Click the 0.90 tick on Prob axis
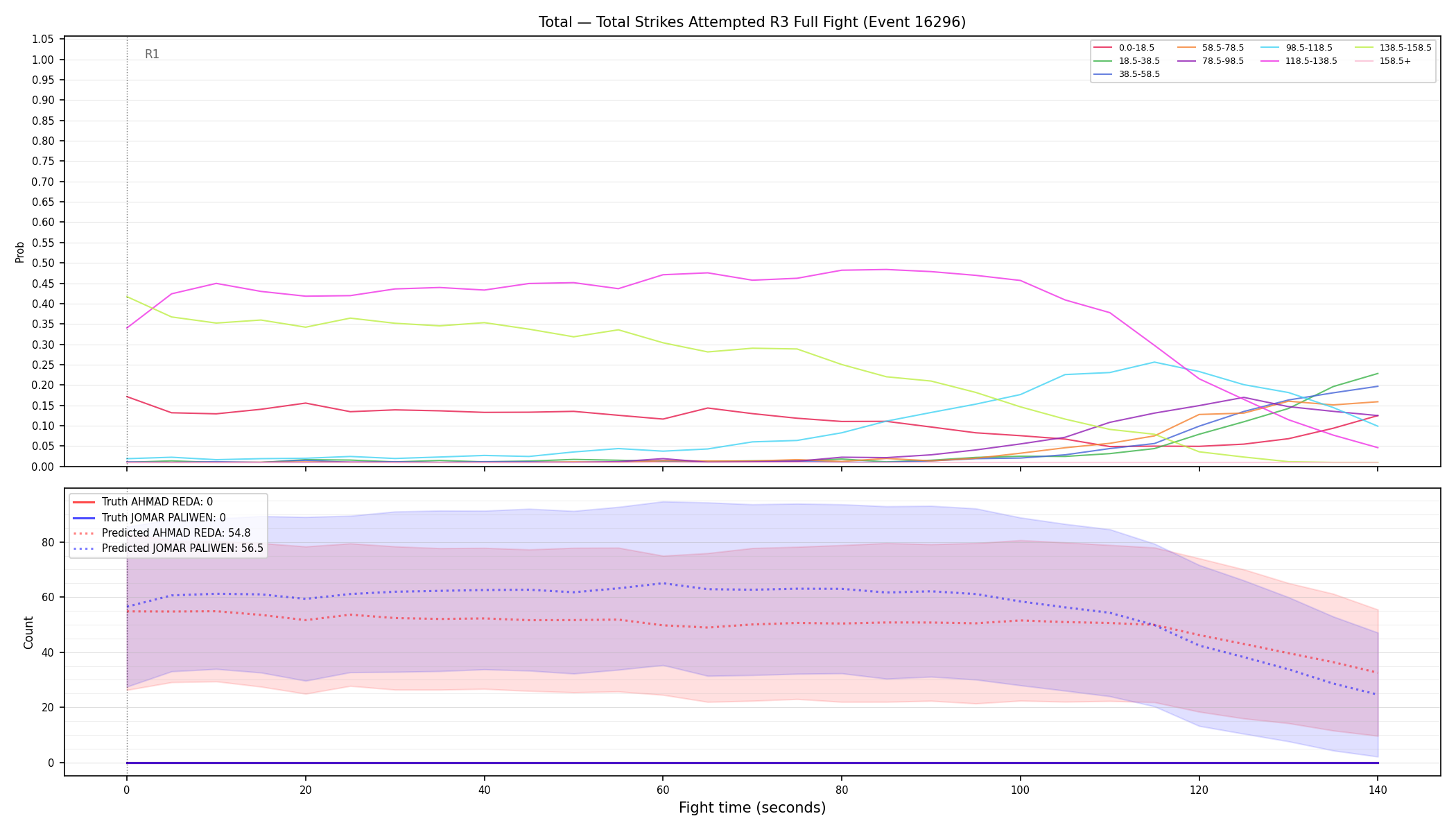This screenshot has height=832, width=1456. click(x=43, y=101)
